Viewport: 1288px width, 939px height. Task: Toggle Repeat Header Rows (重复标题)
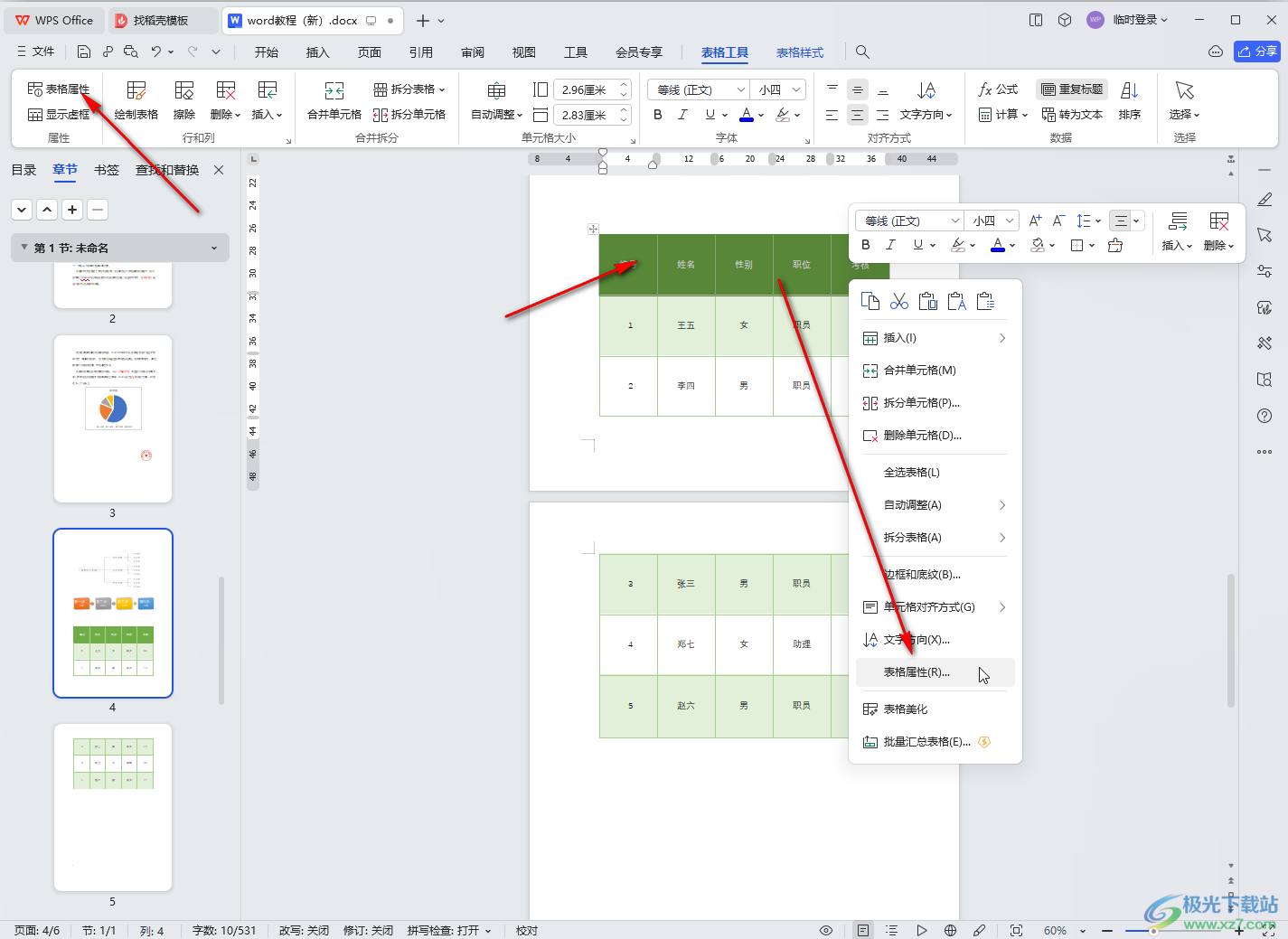coord(1072,89)
